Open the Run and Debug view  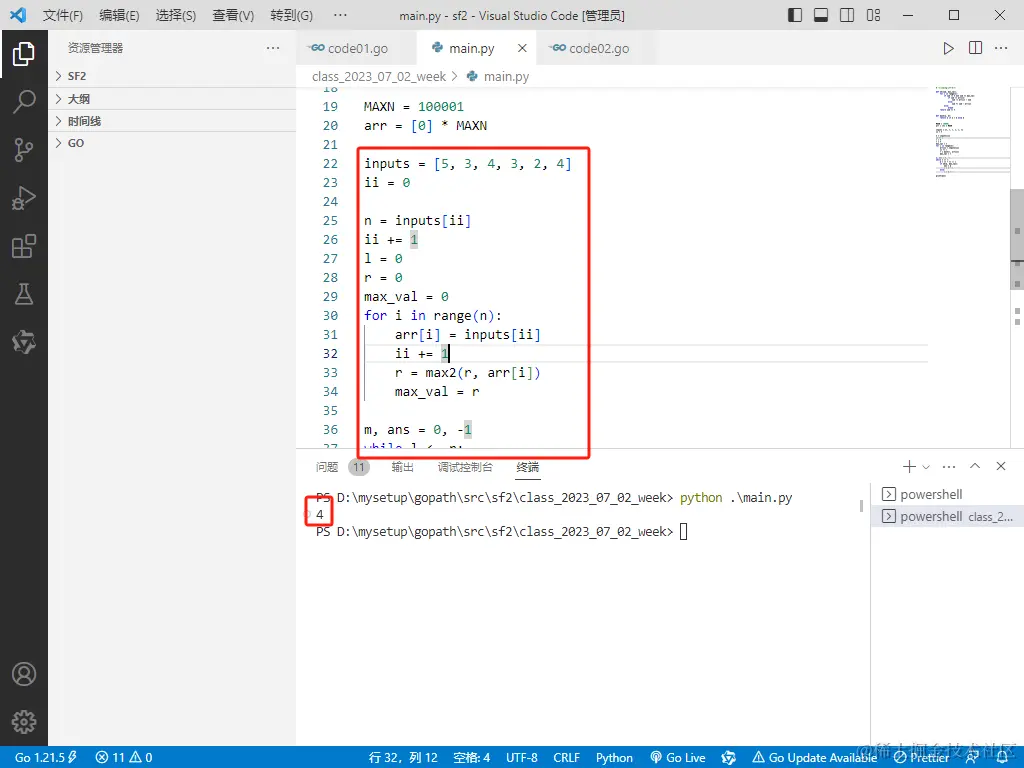24,198
